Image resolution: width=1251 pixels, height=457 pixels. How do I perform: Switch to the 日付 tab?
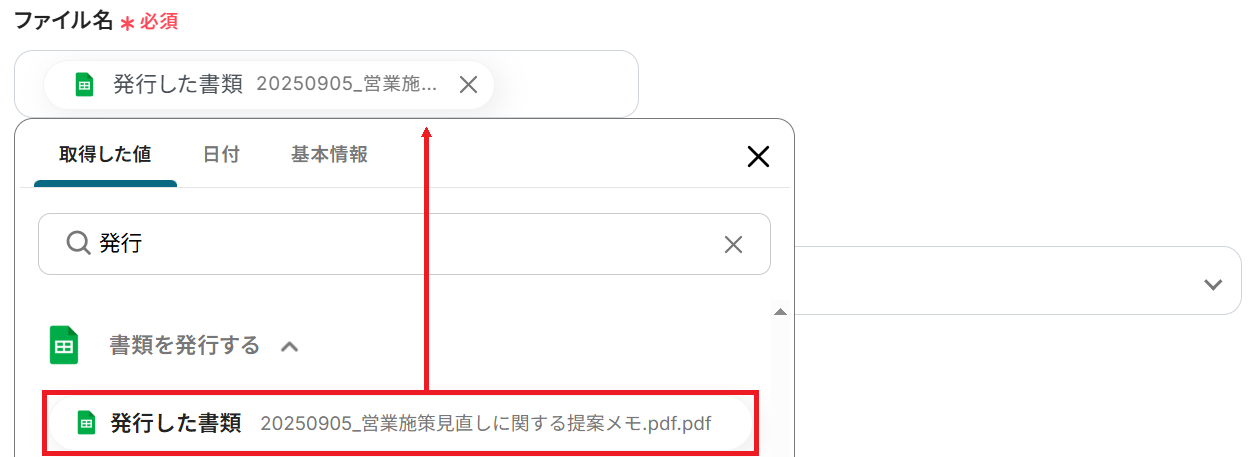coord(221,155)
